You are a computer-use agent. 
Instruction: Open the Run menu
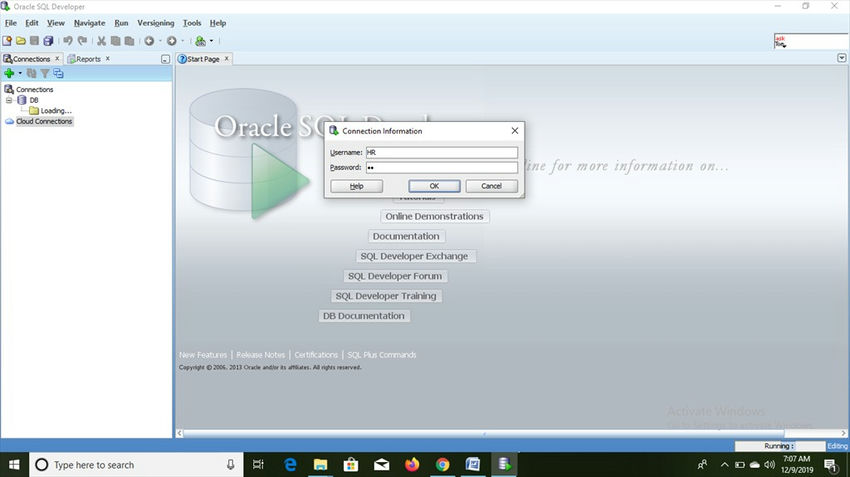(x=121, y=23)
